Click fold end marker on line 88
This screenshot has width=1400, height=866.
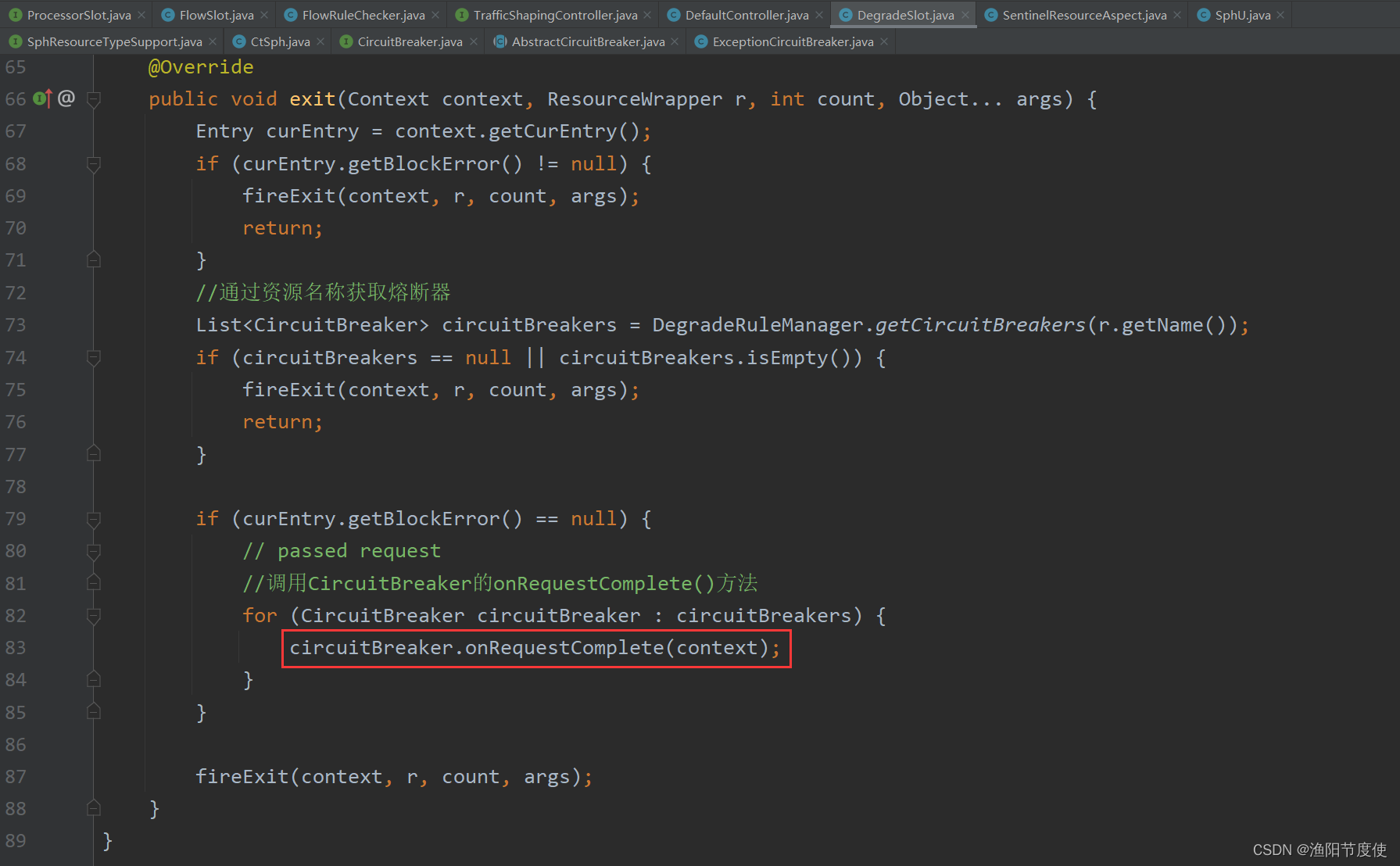point(94,809)
